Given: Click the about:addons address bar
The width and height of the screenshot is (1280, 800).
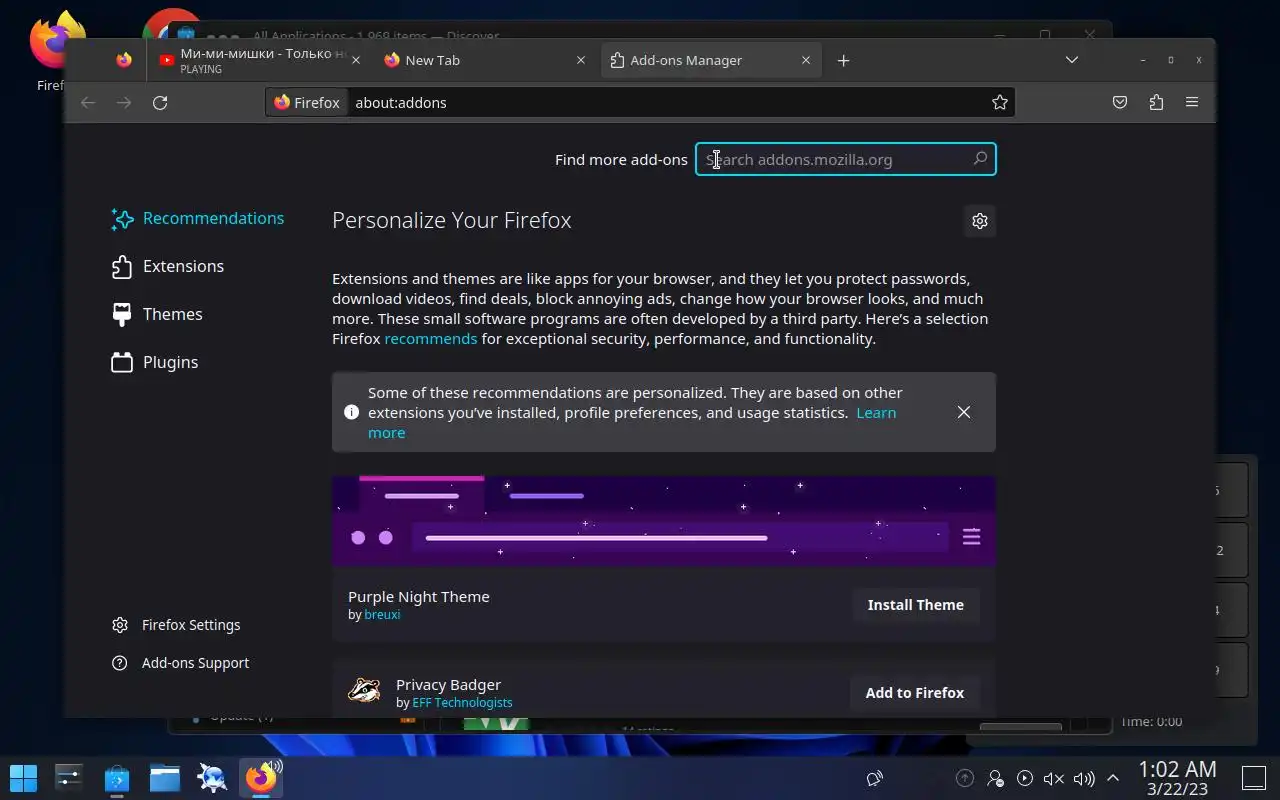Looking at the screenshot, I should tap(640, 102).
